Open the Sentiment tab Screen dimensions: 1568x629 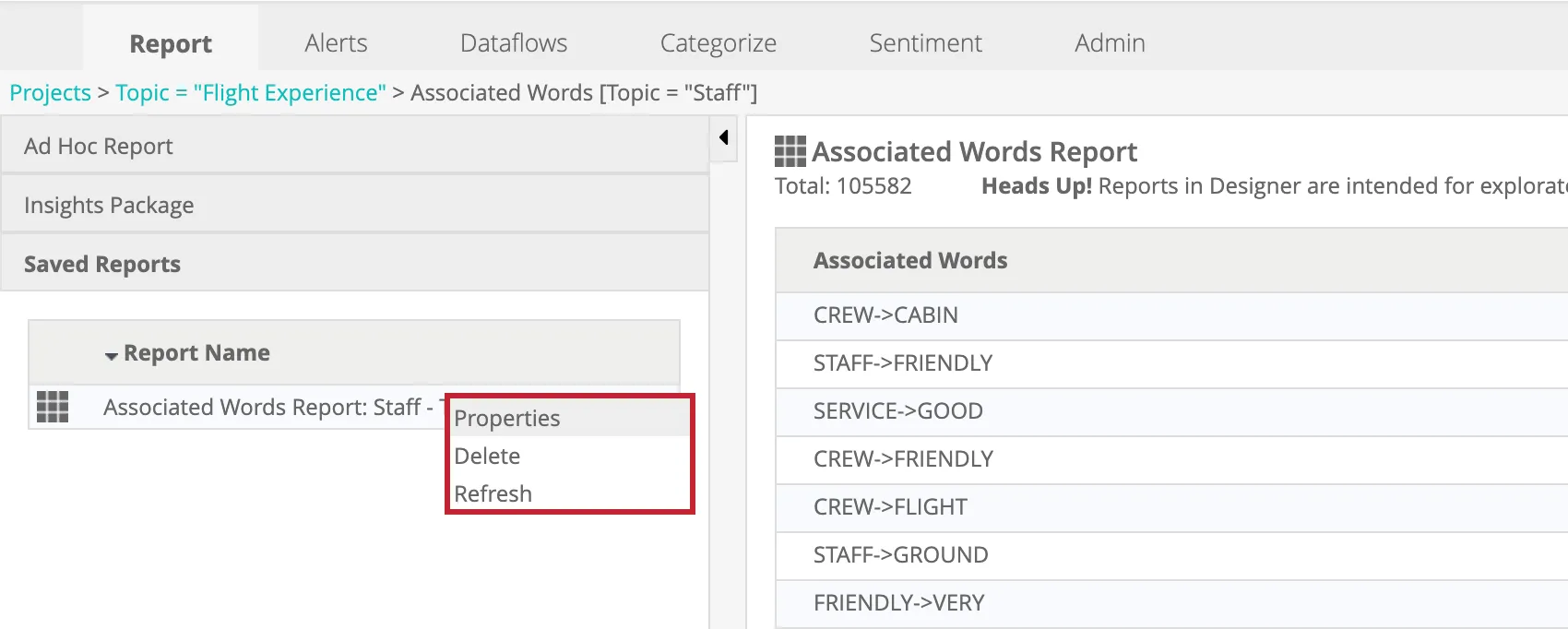click(x=925, y=43)
